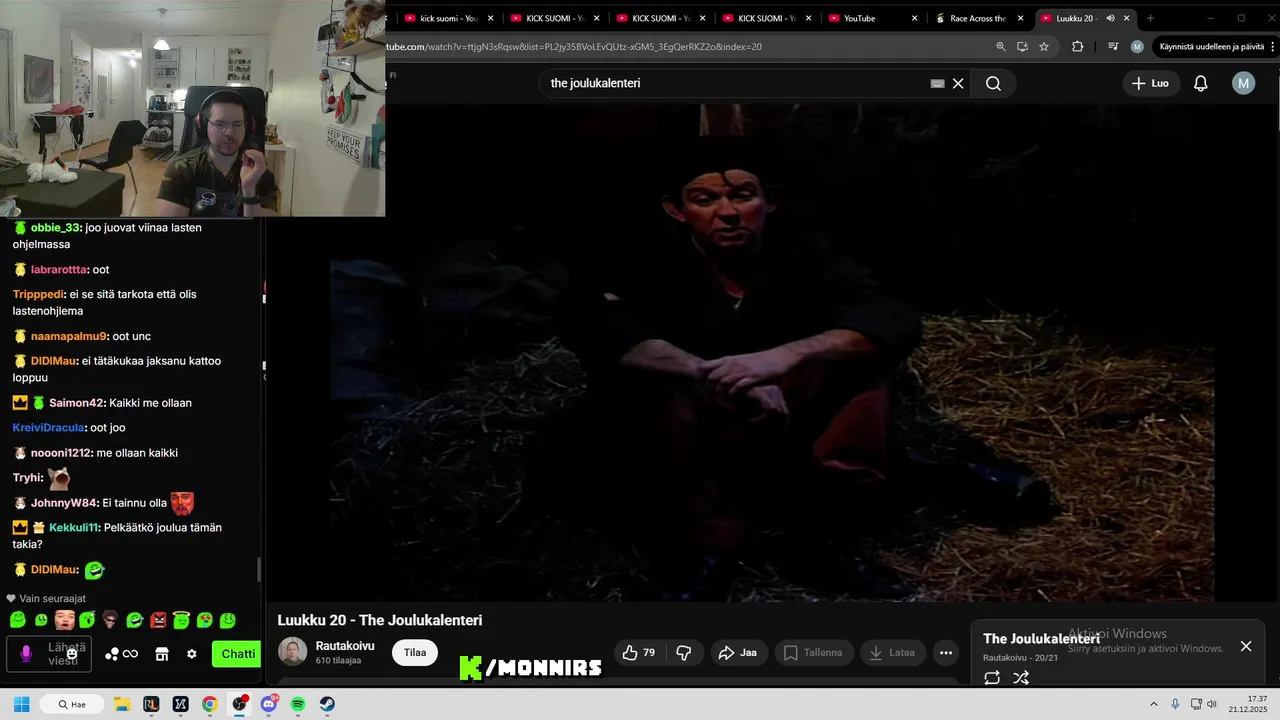
Task: Open the Chrome three-dot menu
Action: [x=1272, y=46]
